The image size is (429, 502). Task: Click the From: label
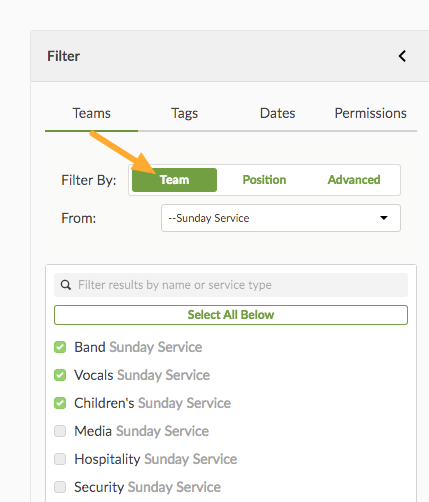click(79, 218)
